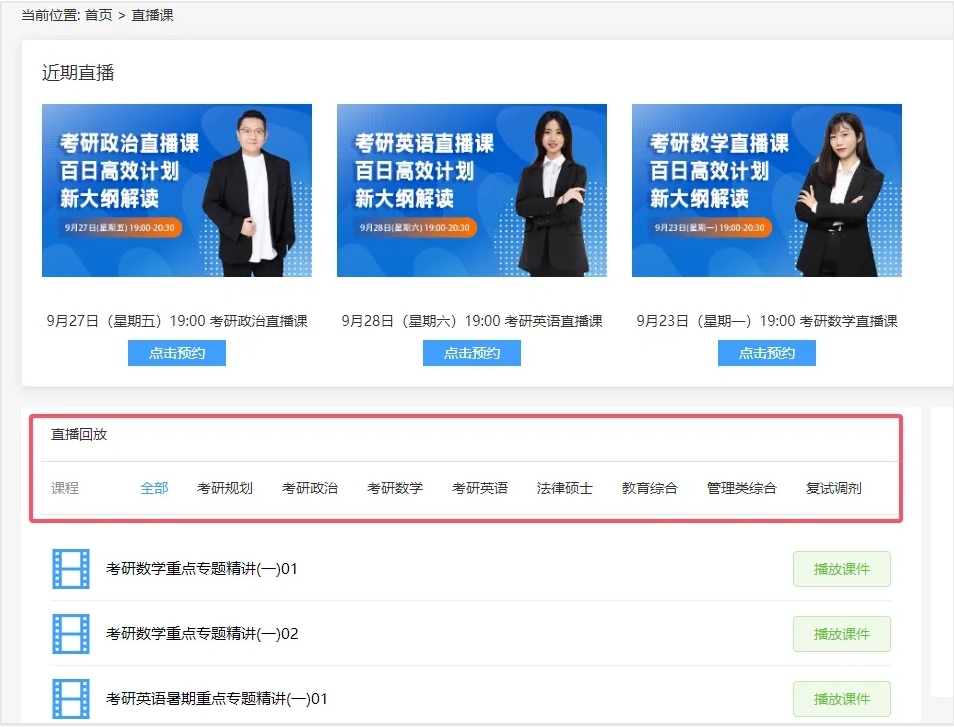Switch to the 考研规划 filter tab
This screenshot has width=954, height=727.
[x=225, y=488]
